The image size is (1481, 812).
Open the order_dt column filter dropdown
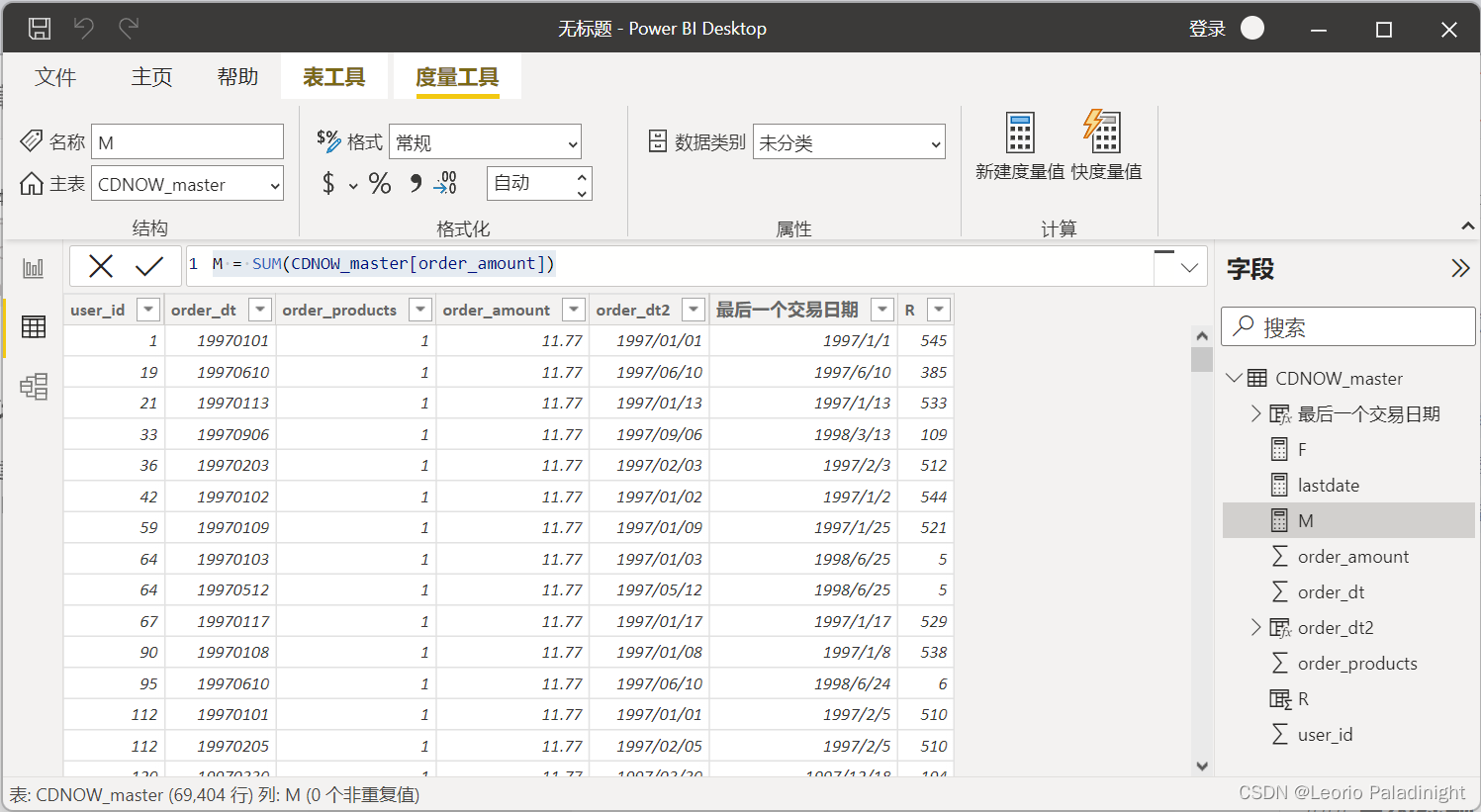(x=260, y=310)
